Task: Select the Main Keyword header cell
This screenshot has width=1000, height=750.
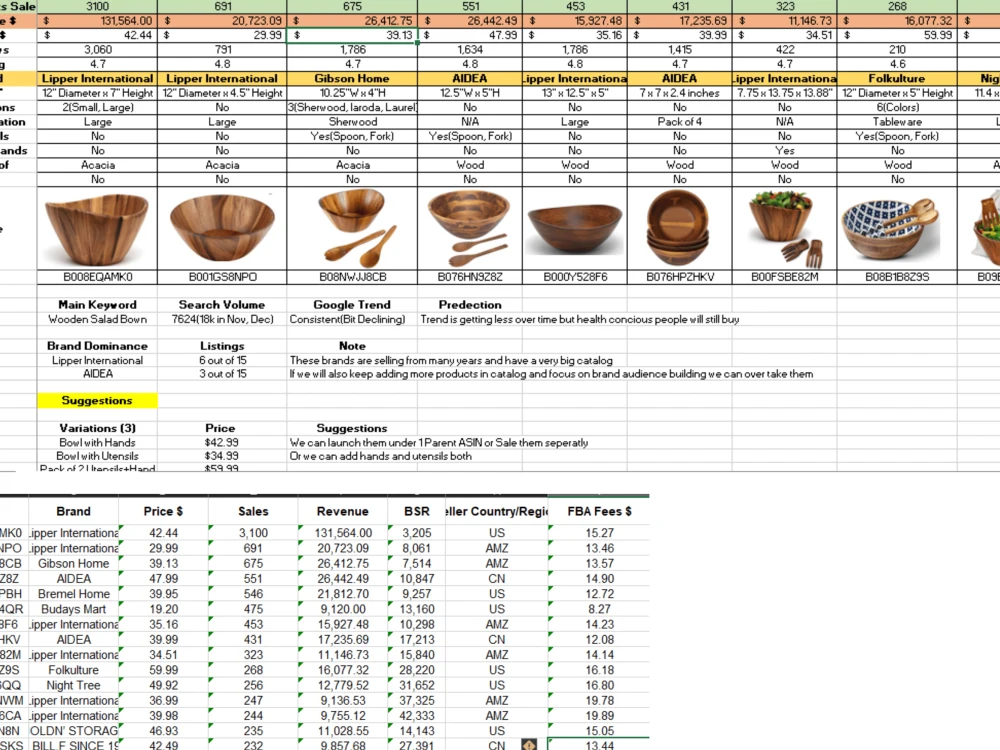Action: click(x=97, y=305)
